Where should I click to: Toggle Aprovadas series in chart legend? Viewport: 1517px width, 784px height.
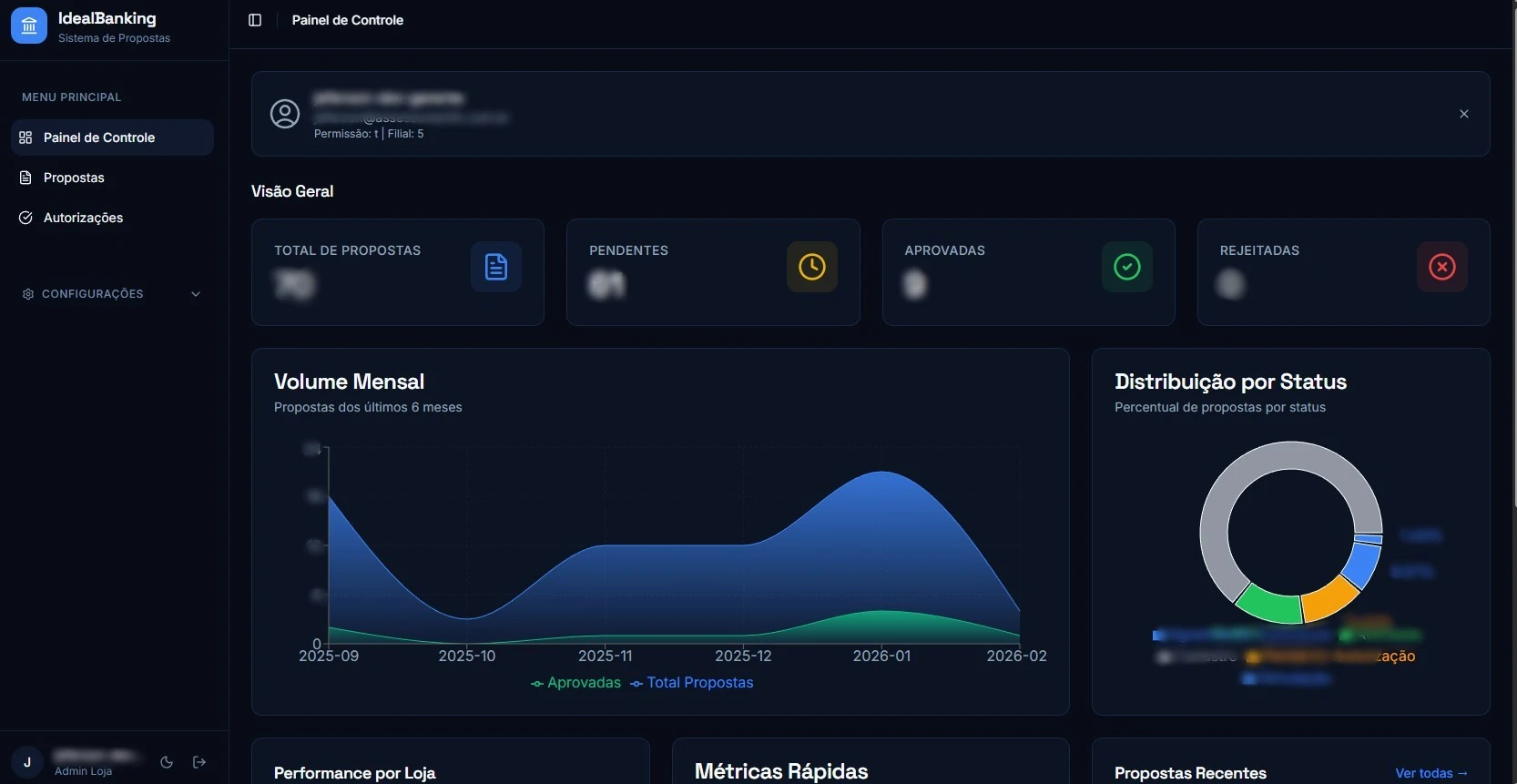click(x=575, y=683)
